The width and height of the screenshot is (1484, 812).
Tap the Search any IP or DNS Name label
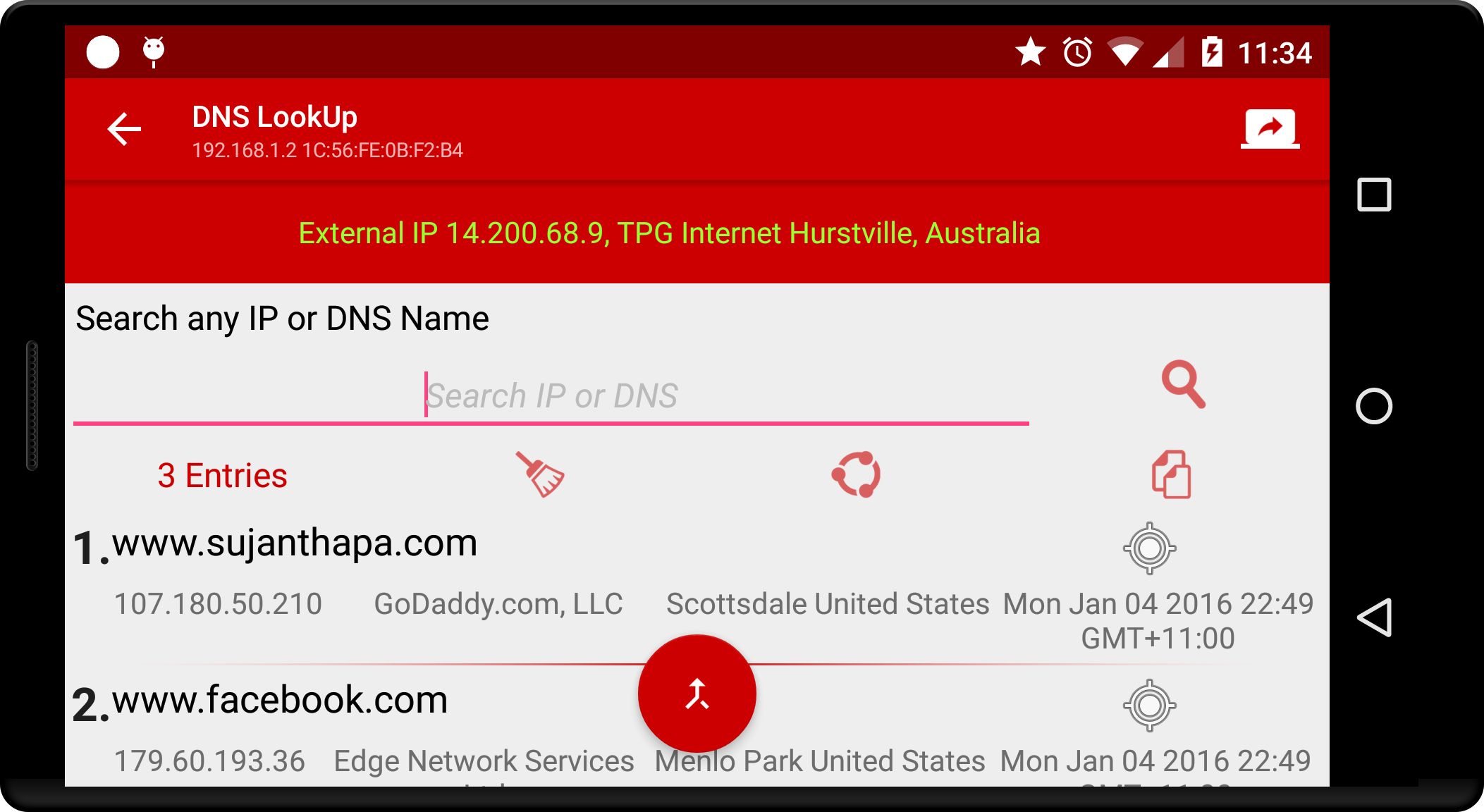click(x=282, y=319)
